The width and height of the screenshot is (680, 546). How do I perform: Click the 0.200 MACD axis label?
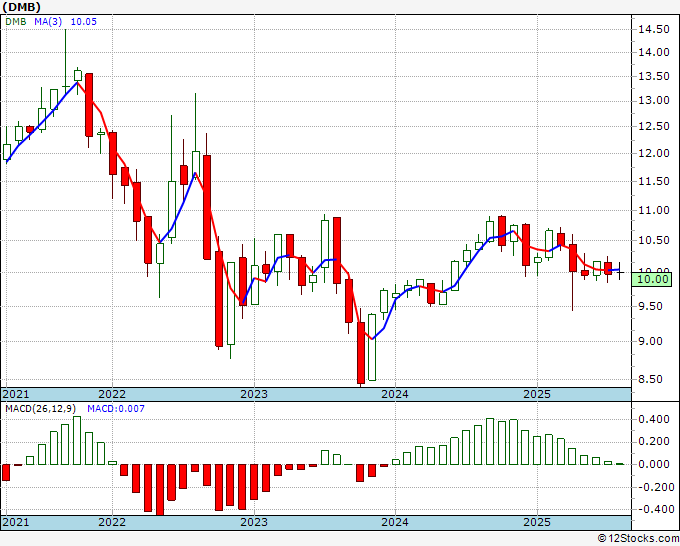[654, 441]
